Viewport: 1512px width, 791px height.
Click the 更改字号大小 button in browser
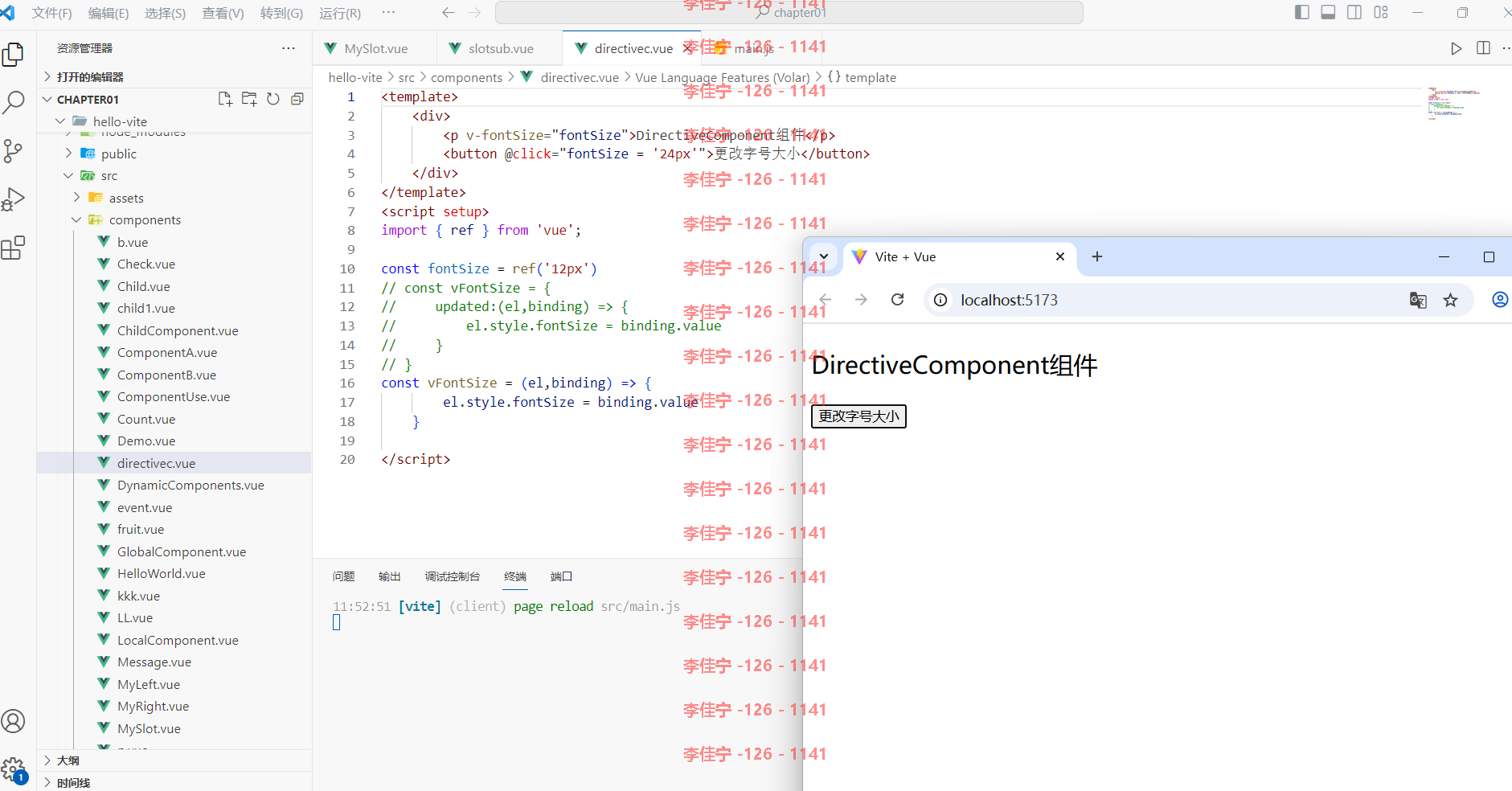coord(858,416)
